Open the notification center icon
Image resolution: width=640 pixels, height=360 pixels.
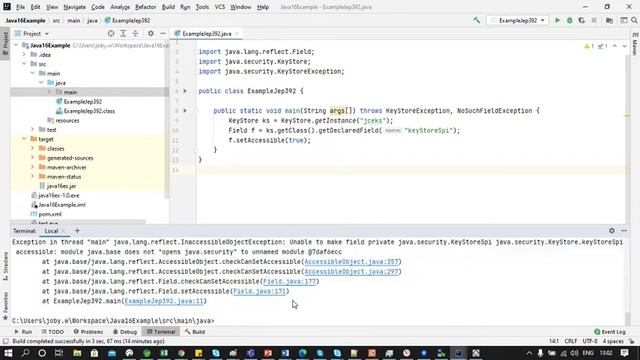click(624, 353)
